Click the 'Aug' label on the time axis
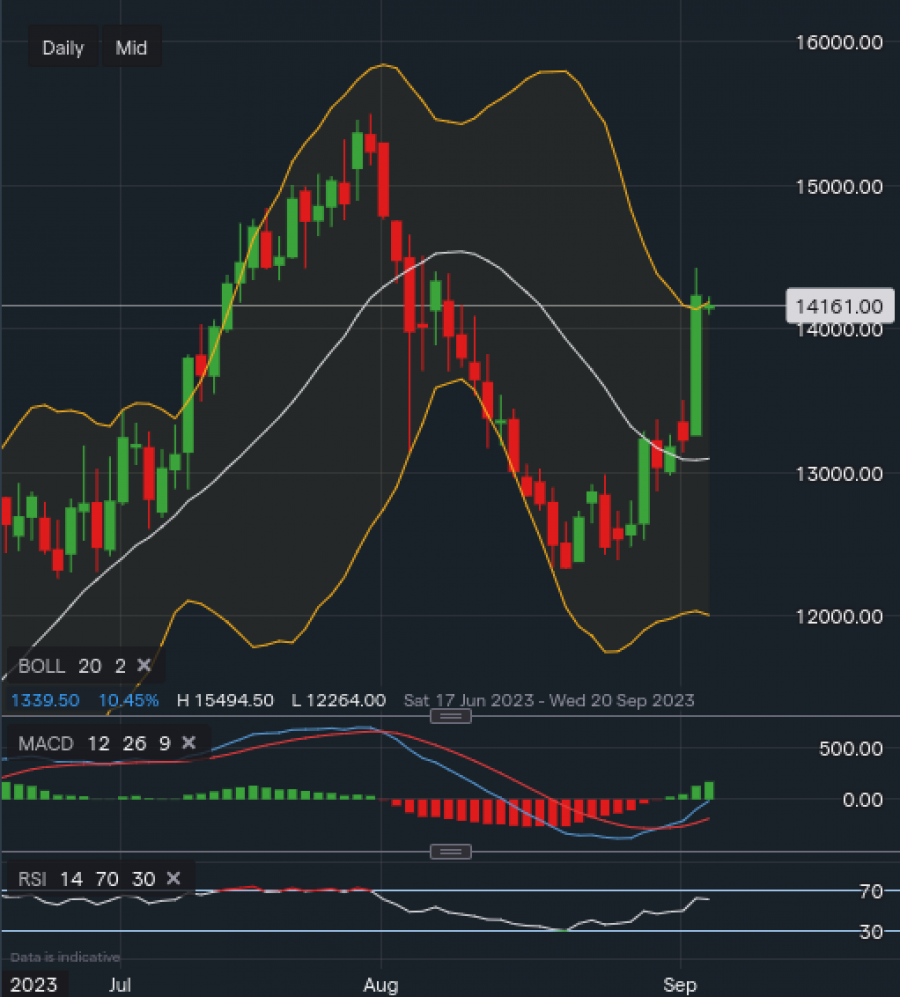The height and width of the screenshot is (997, 900). (381, 984)
